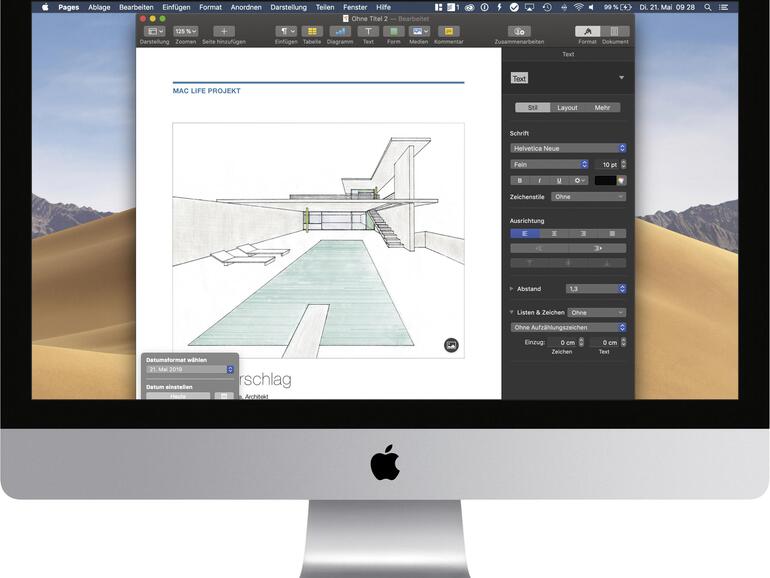Open the Darstellung menu in menu bar
Viewport: 770px width, 578px height.
(x=288, y=7)
